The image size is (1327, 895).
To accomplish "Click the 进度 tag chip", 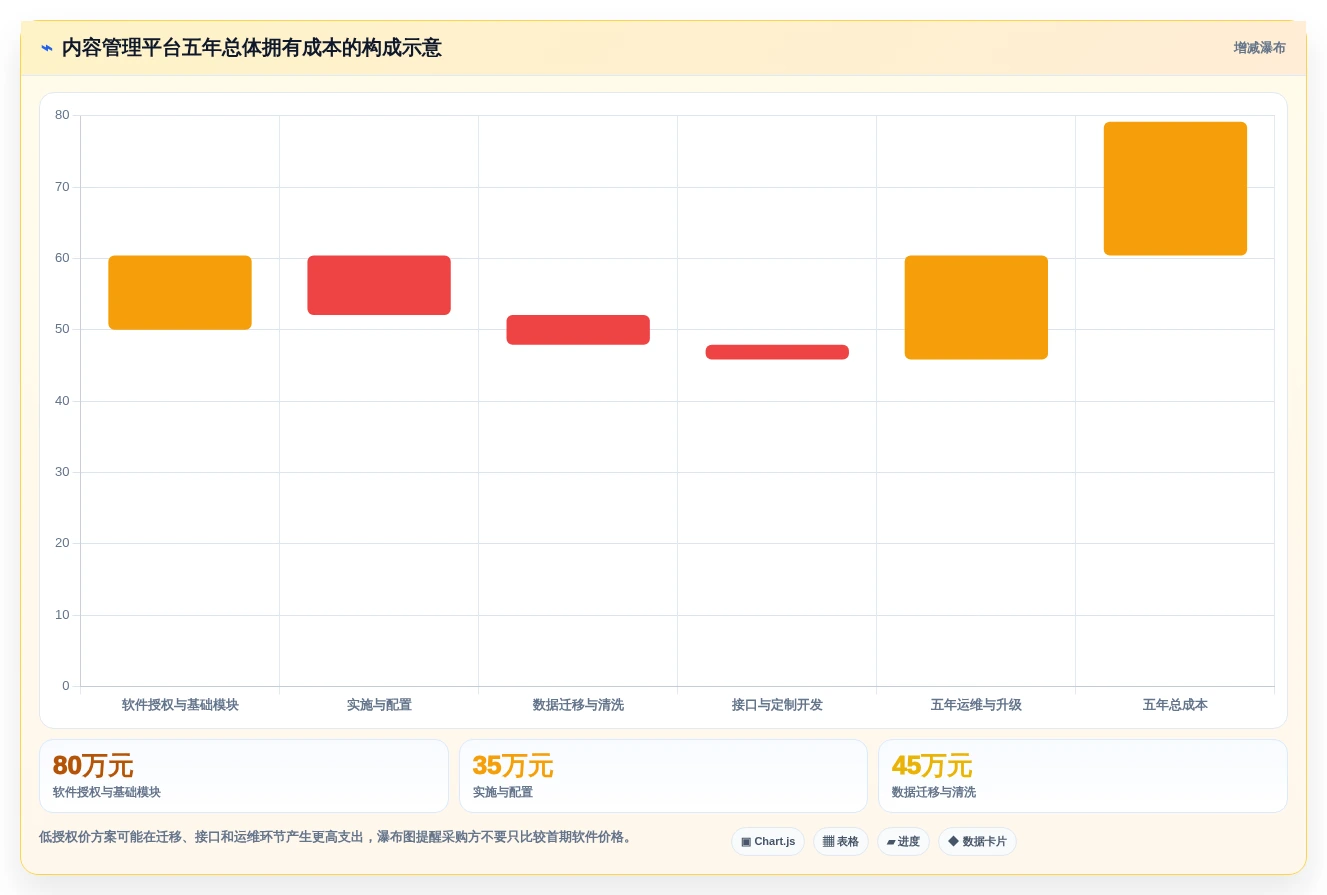I will click(903, 842).
